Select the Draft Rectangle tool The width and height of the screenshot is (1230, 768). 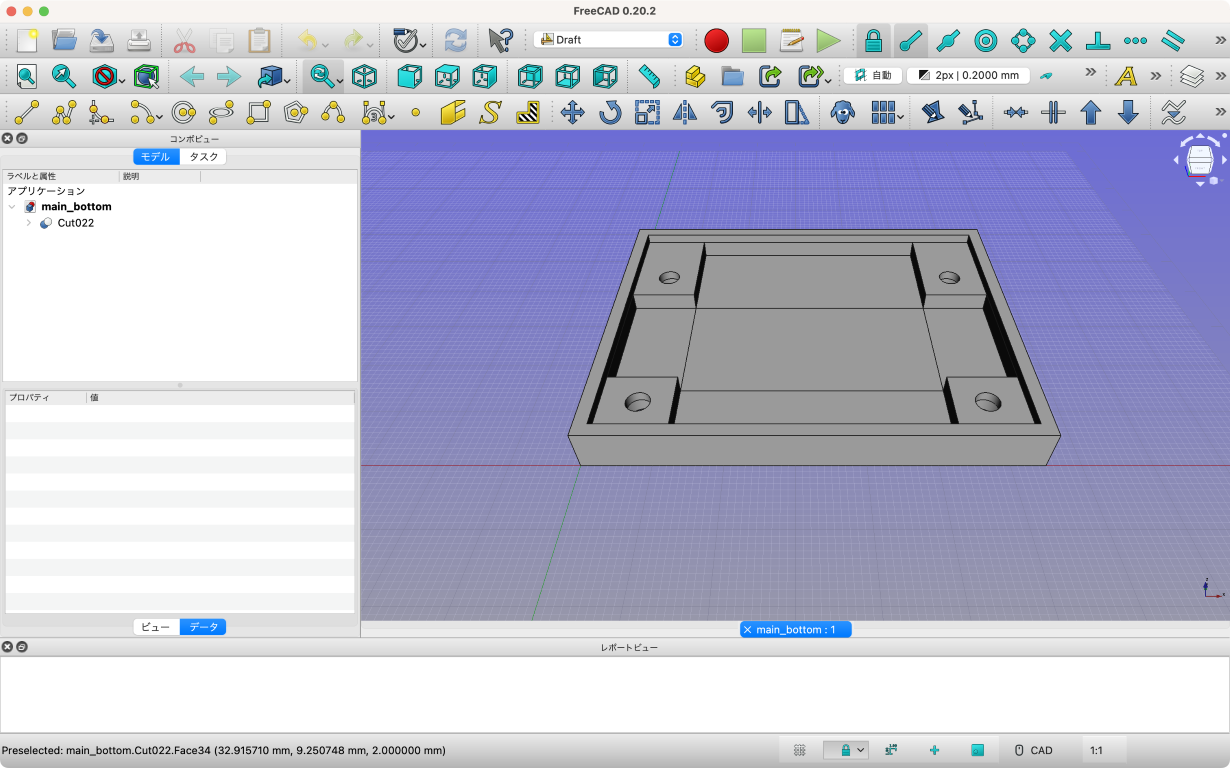tap(258, 112)
